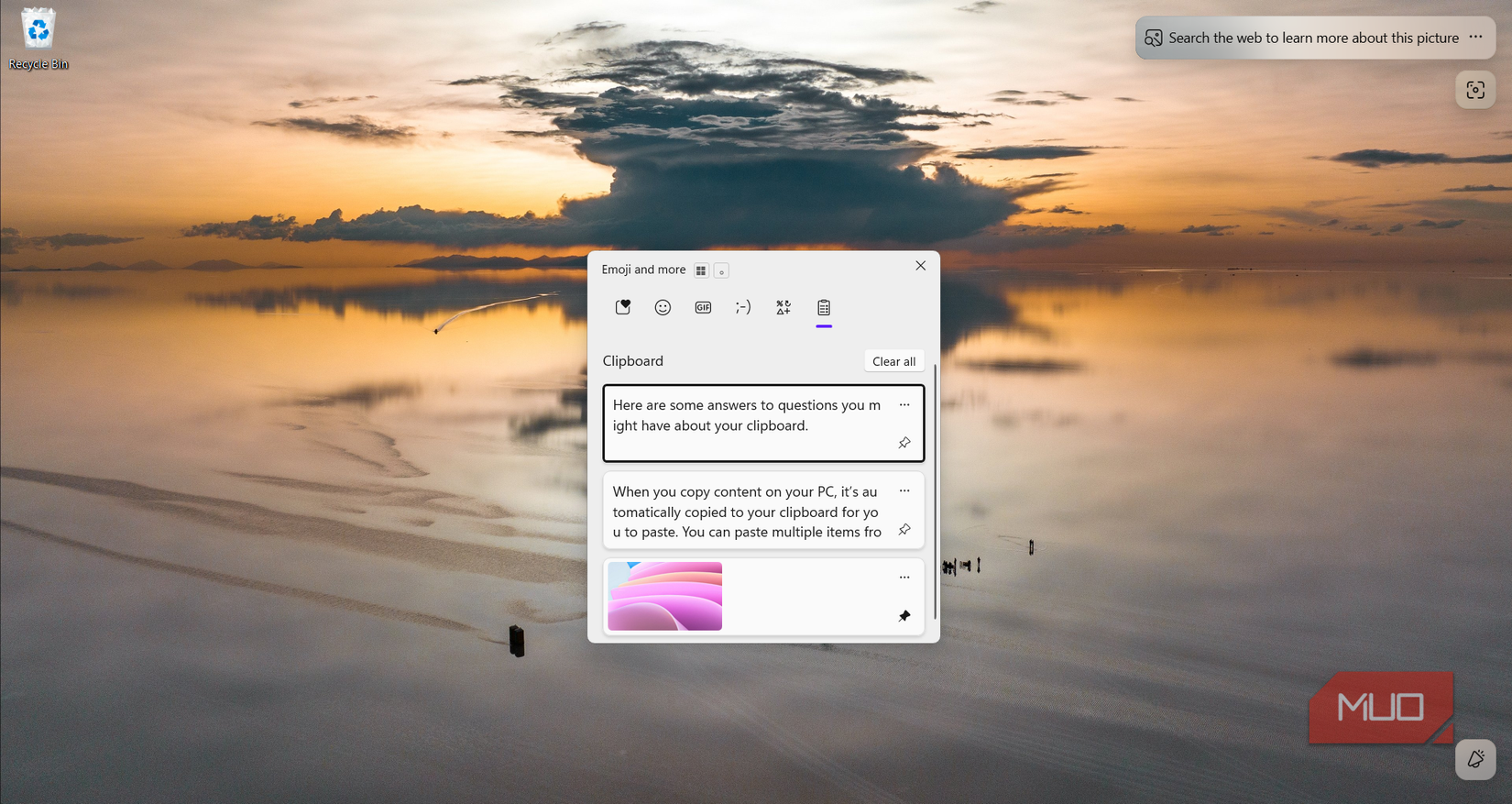Unpin the pinned image clipboard item

click(904, 616)
